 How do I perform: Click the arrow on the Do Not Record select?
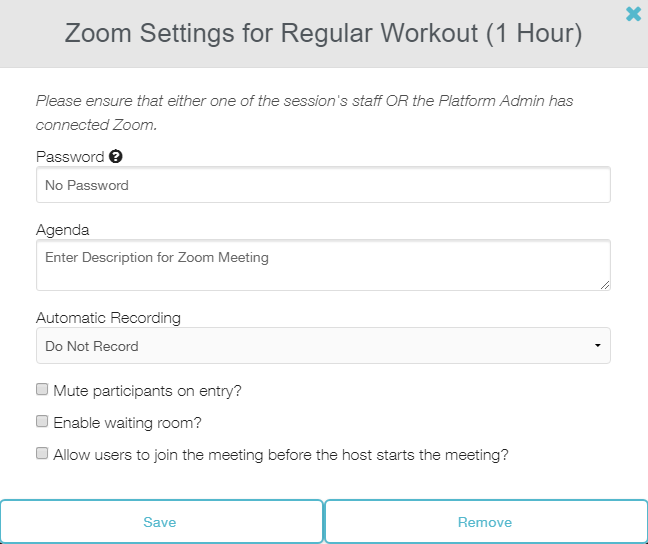click(x=597, y=346)
